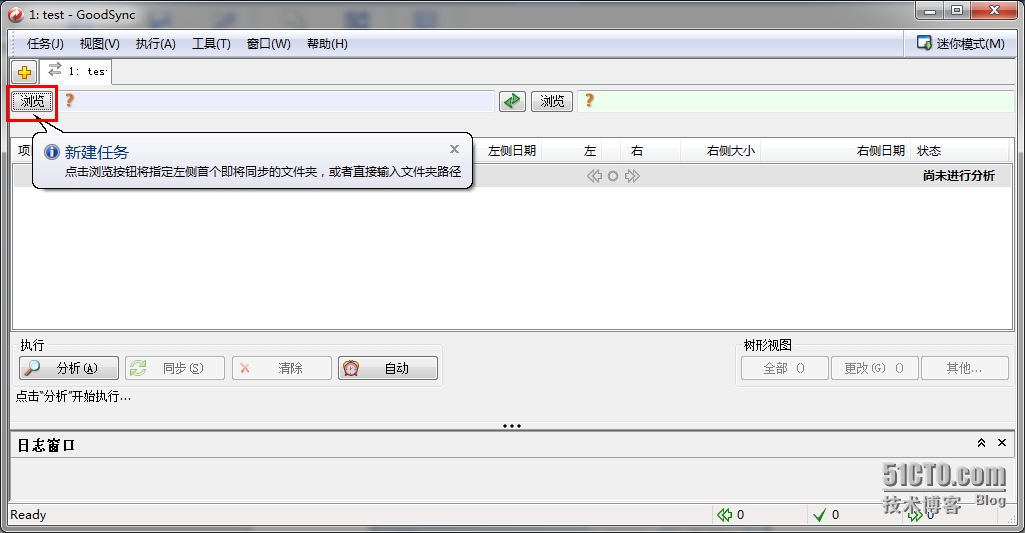Viewport: 1025px width, 533px height.
Task: Click the 全部 tree view filter button
Action: click(x=784, y=368)
